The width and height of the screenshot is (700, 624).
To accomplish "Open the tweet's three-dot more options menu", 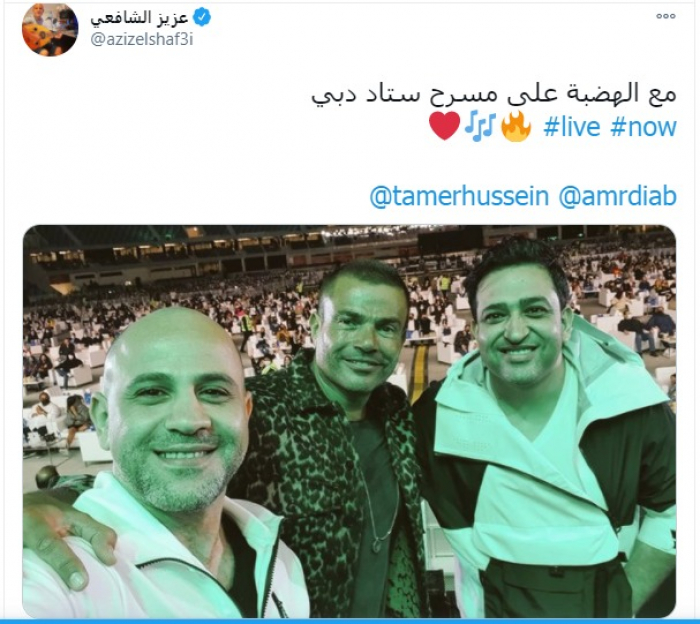I will coord(665,16).
